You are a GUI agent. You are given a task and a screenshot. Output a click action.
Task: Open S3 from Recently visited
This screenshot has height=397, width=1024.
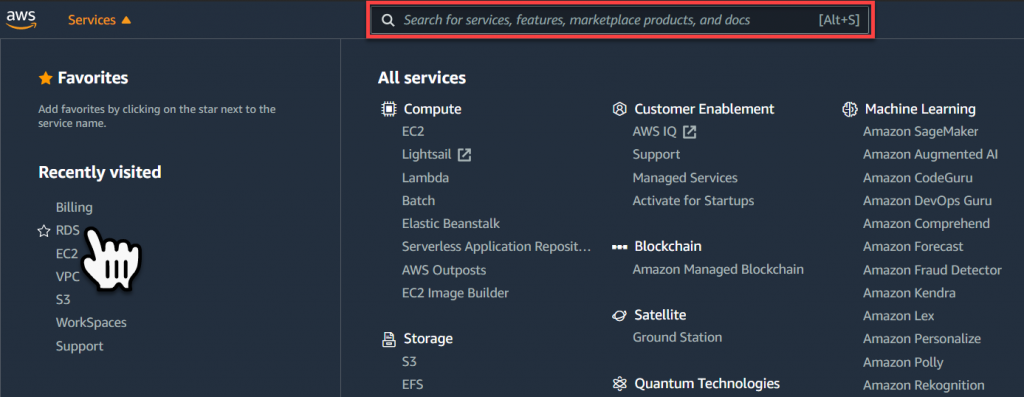tap(63, 300)
